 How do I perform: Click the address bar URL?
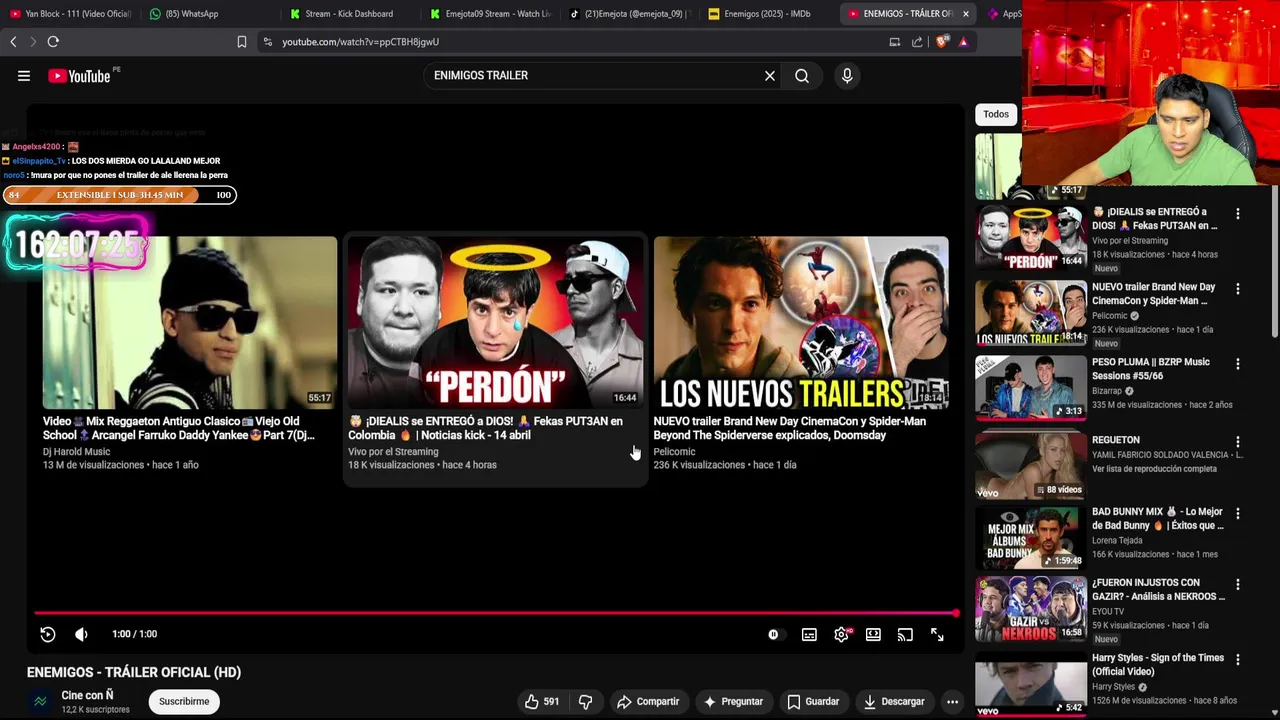pyautogui.click(x=361, y=42)
